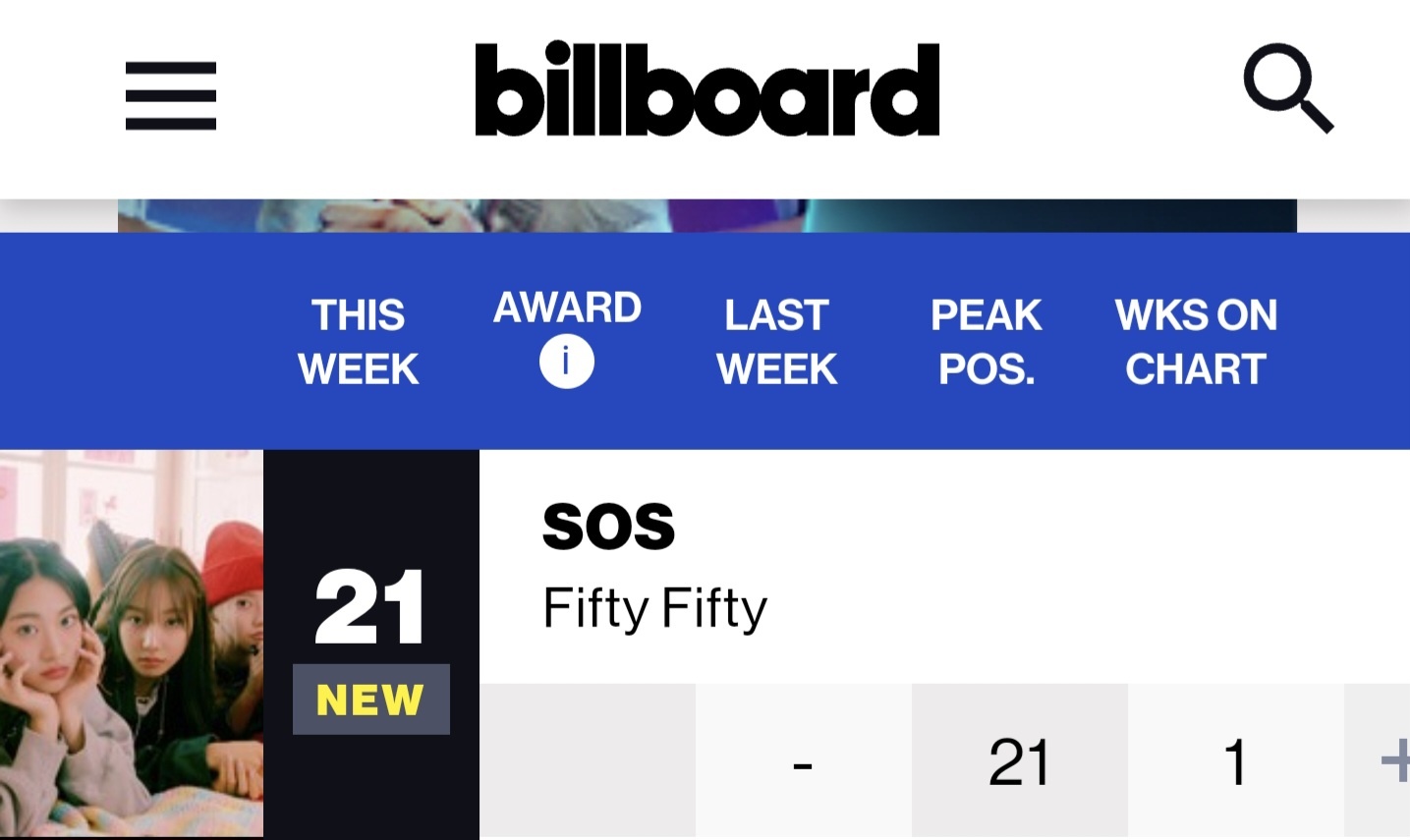Open the SOS song title
This screenshot has height=840, width=1410.
point(608,525)
